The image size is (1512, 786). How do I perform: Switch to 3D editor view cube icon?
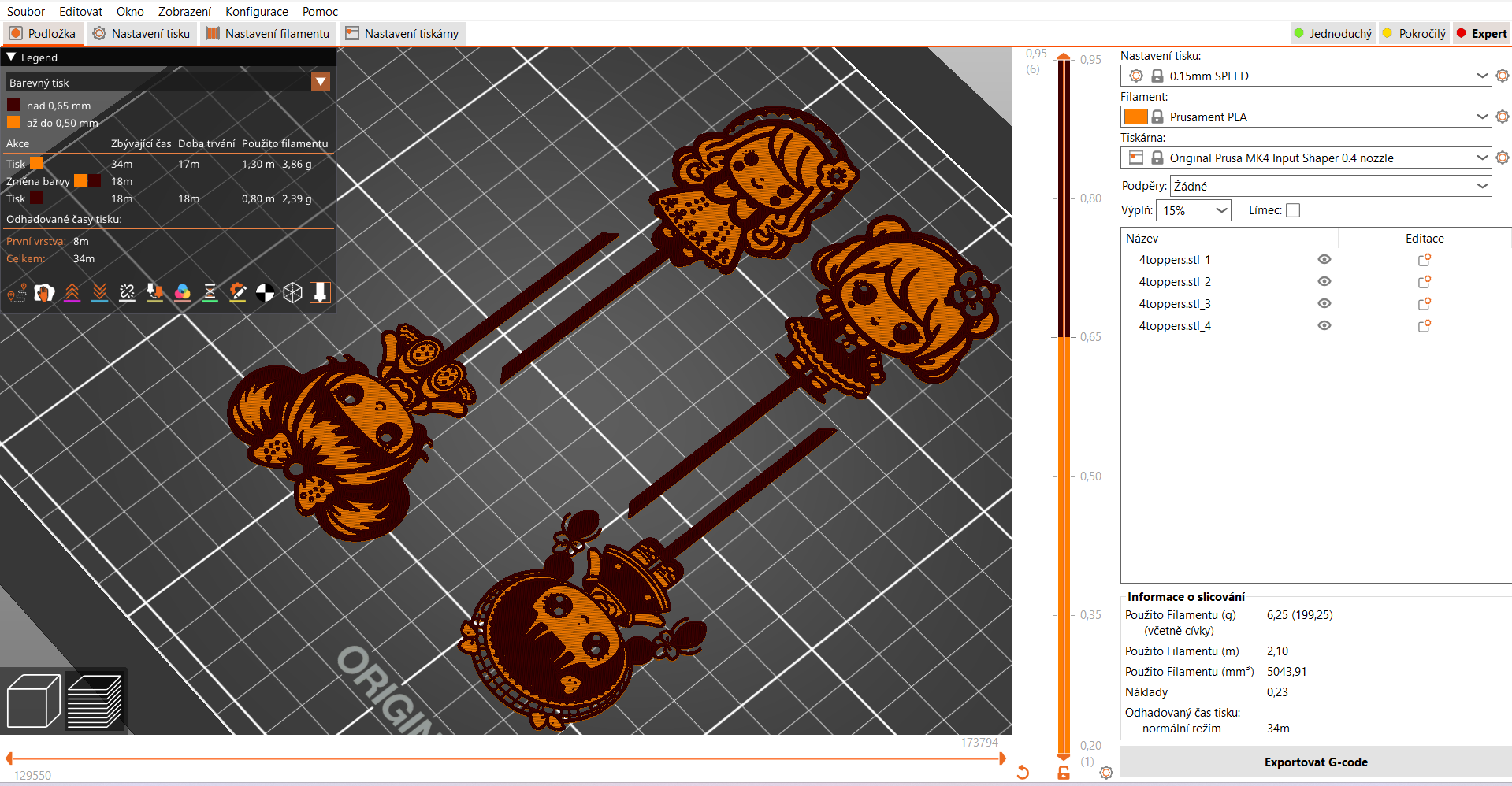[x=33, y=701]
